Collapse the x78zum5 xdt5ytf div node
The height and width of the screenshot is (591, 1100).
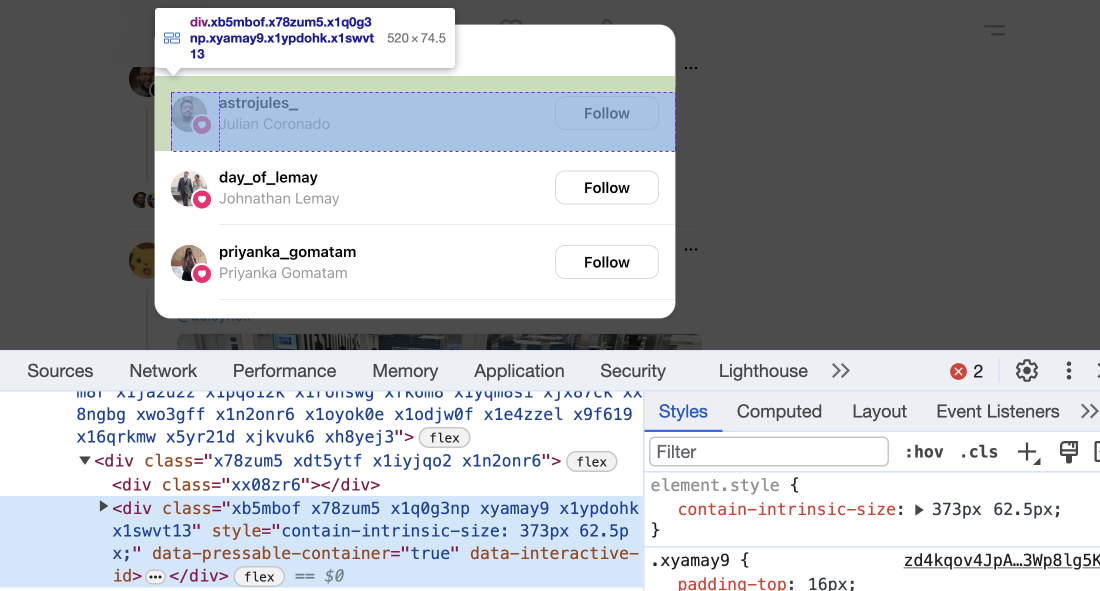tap(85, 461)
